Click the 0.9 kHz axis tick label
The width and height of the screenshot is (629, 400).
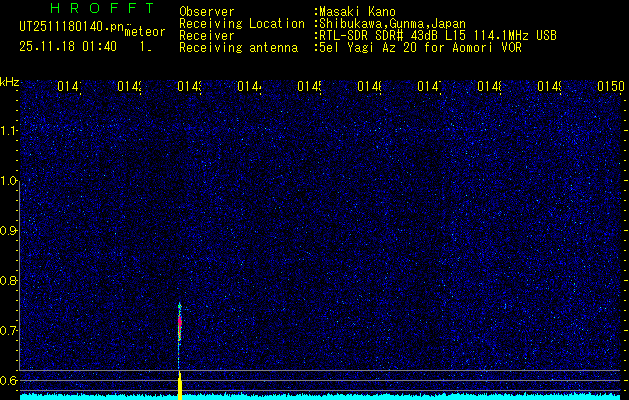click(9, 231)
